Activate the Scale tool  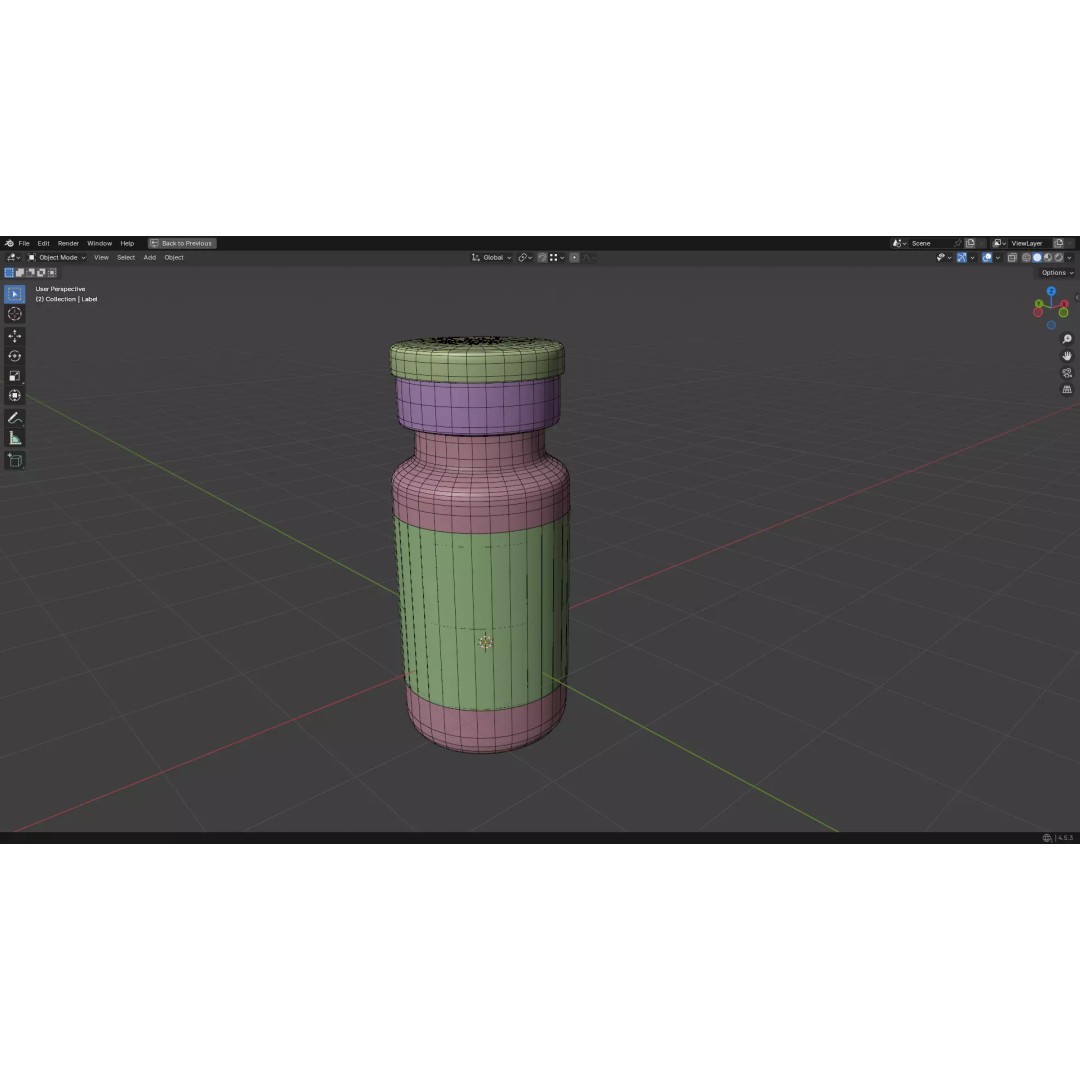pyautogui.click(x=14, y=376)
